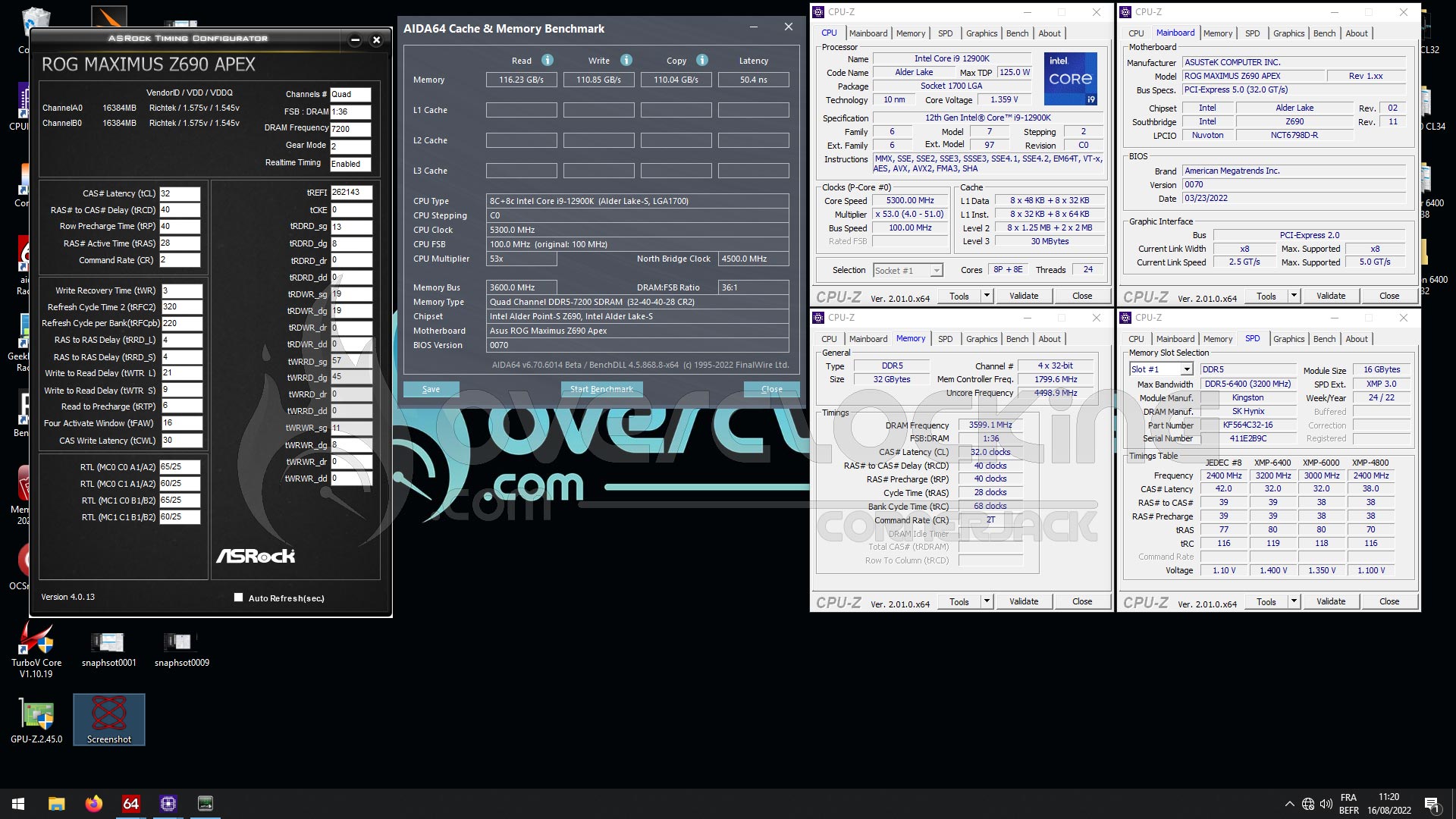Click the clock showing 11:20
This screenshot has height=819, width=1456.
pyautogui.click(x=1389, y=797)
